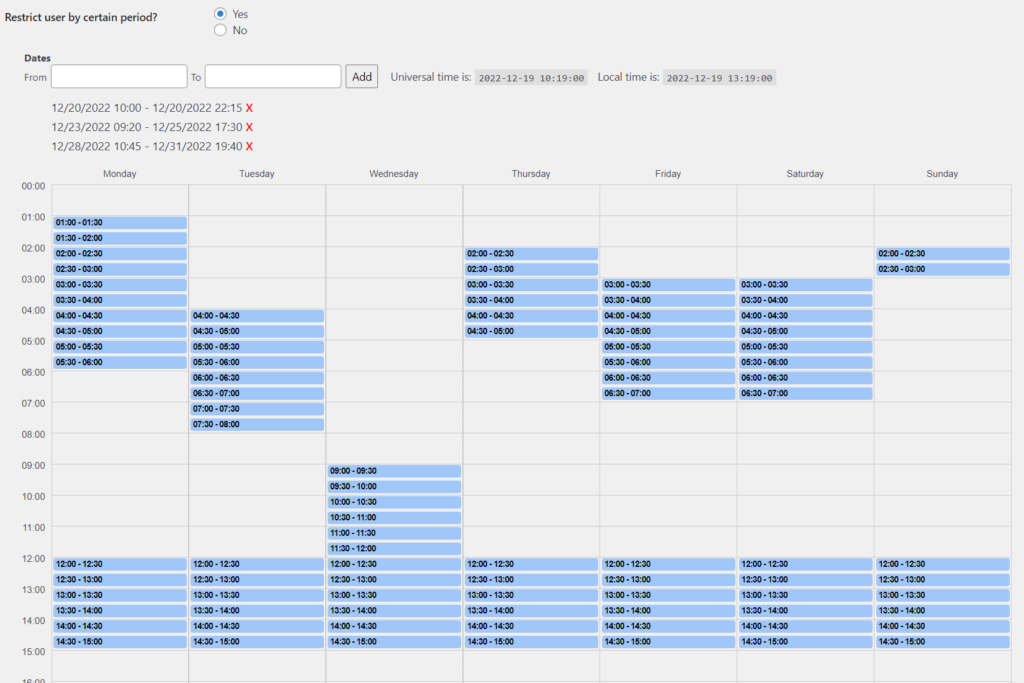
Task: Remove the 12/28/2022 10:45 date range
Action: click(249, 147)
